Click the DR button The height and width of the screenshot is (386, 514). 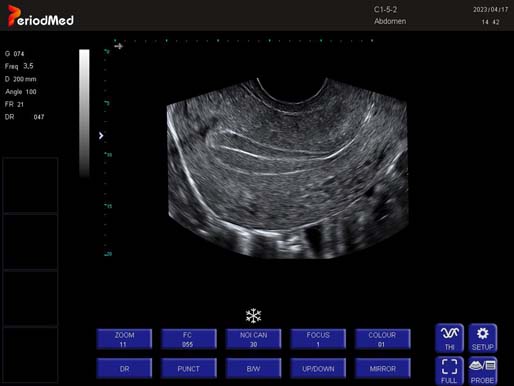point(124,368)
